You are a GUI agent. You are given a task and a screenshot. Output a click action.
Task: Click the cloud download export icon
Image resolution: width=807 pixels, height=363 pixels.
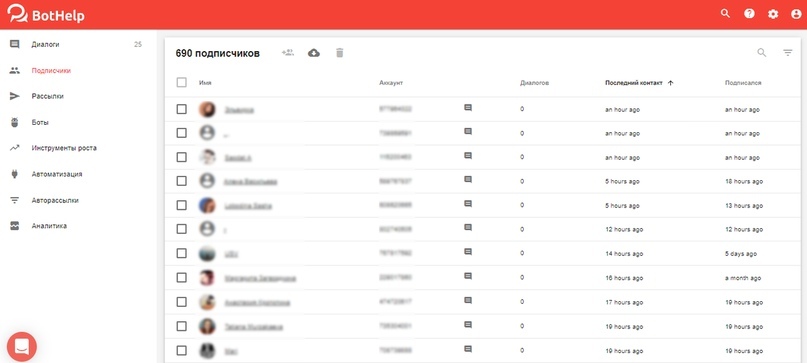pyautogui.click(x=313, y=53)
